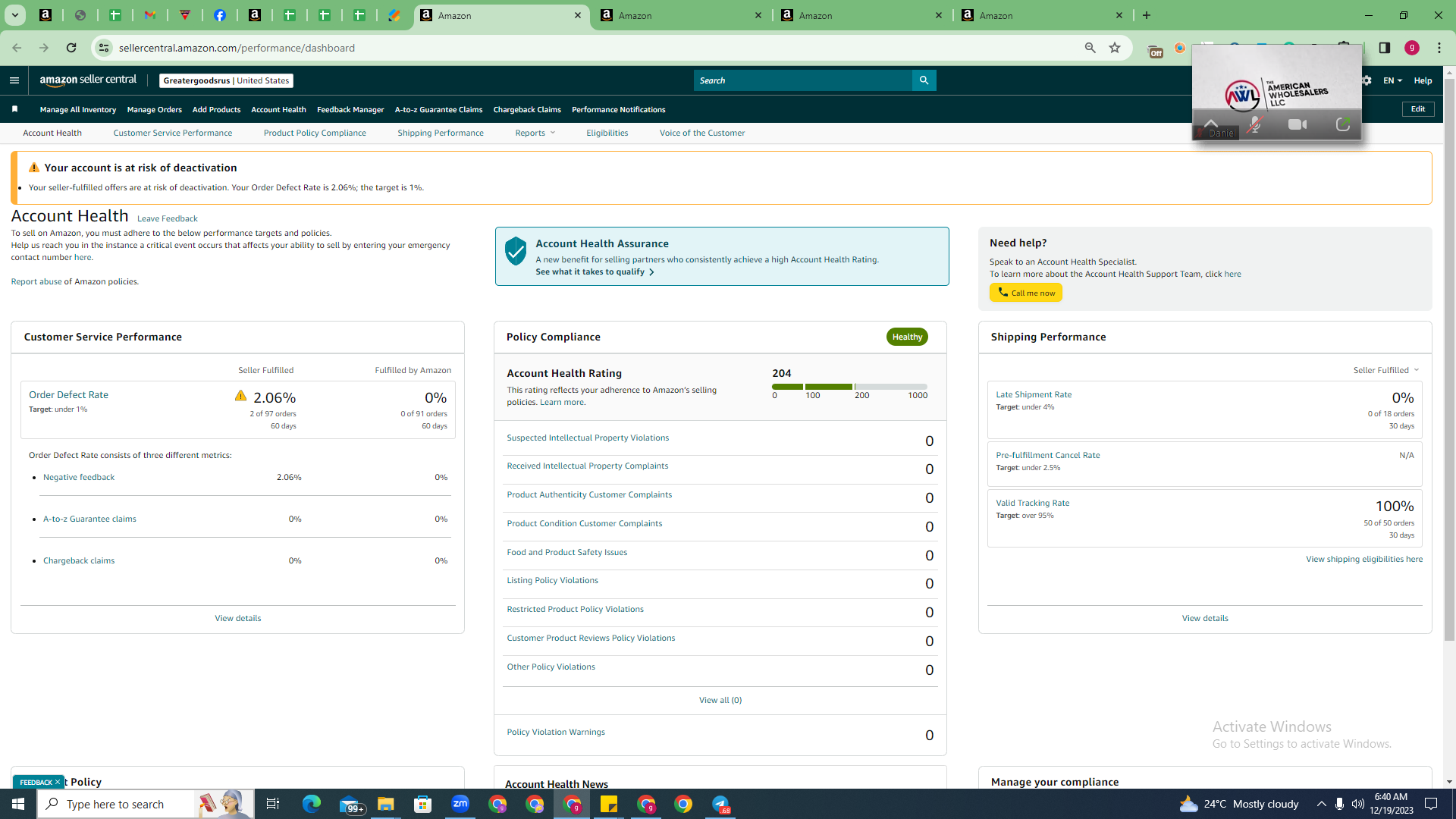Open Policy Violation Warnings link
1456x819 pixels.
tap(556, 732)
